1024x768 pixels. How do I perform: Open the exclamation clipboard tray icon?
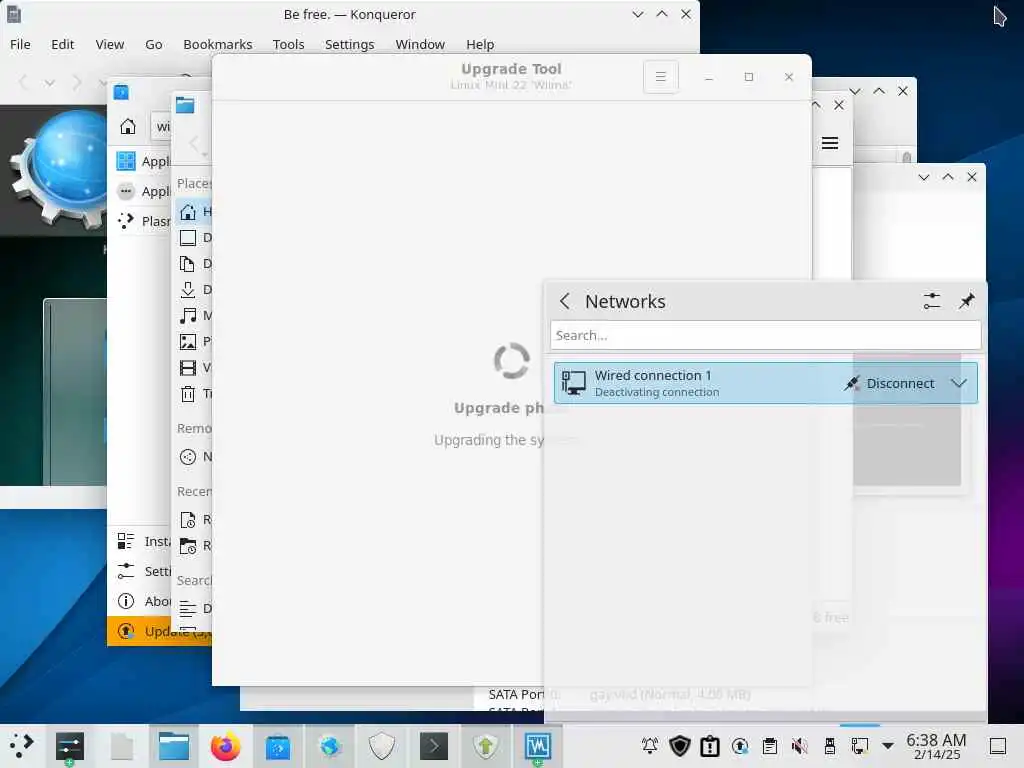coord(710,746)
